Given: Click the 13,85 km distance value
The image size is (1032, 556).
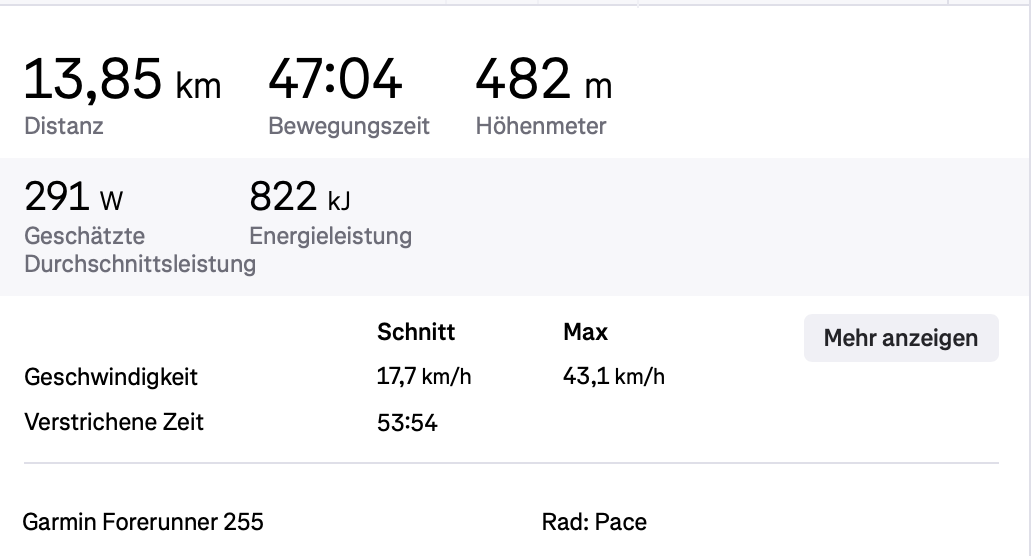Looking at the screenshot, I should click(x=122, y=80).
